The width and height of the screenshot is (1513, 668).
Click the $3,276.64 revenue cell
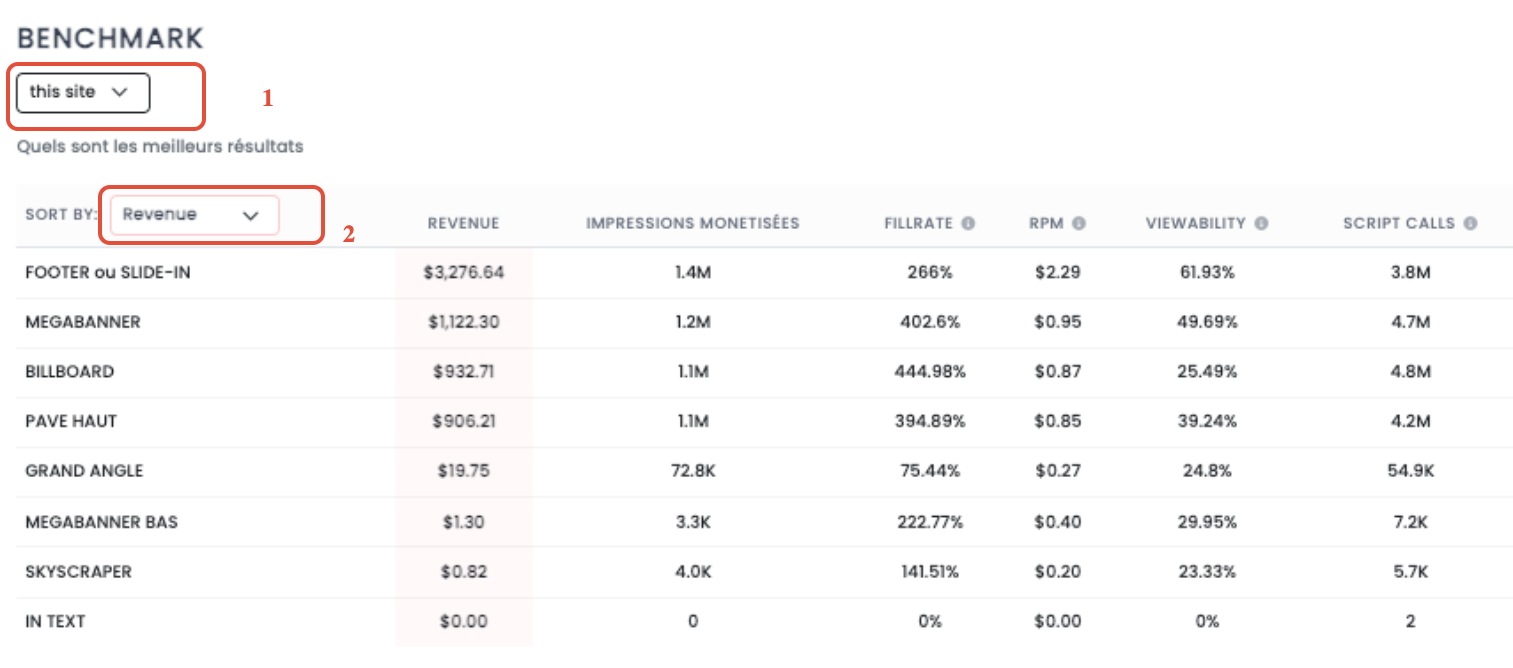click(x=463, y=272)
